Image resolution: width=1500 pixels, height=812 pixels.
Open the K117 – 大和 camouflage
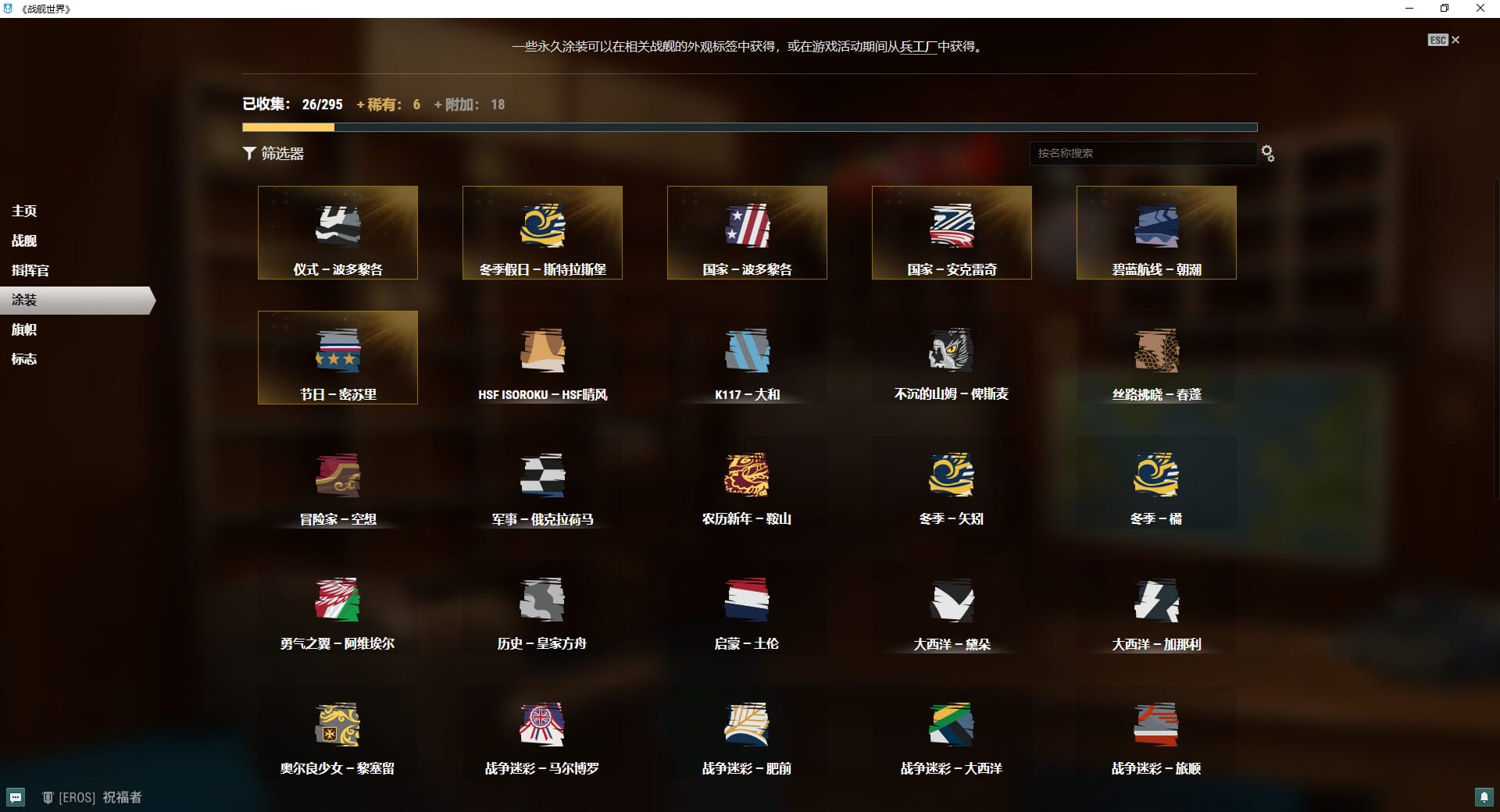coord(747,351)
